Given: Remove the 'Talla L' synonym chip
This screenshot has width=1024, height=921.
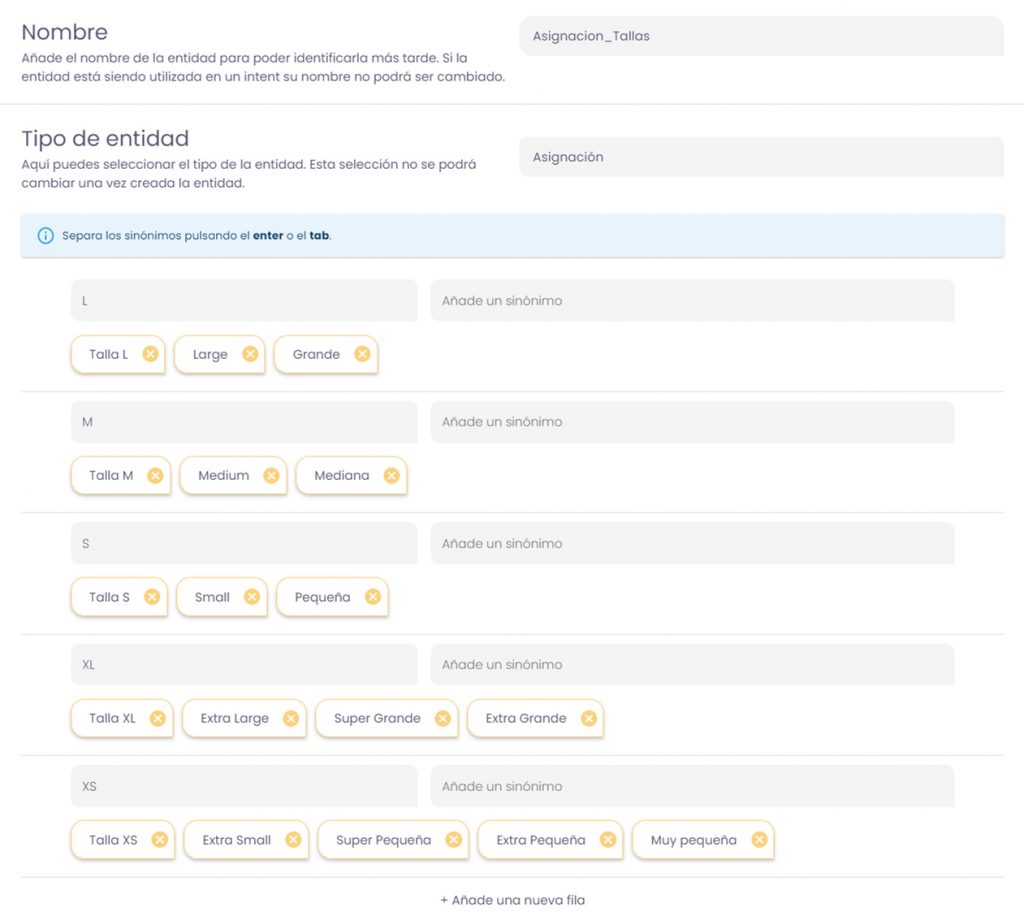Looking at the screenshot, I should (150, 354).
